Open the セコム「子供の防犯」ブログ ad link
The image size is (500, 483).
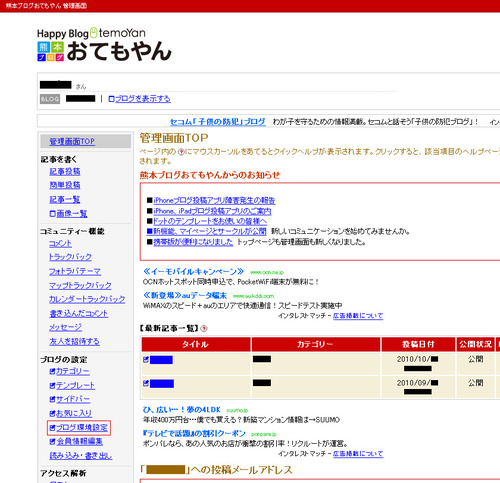218,122
